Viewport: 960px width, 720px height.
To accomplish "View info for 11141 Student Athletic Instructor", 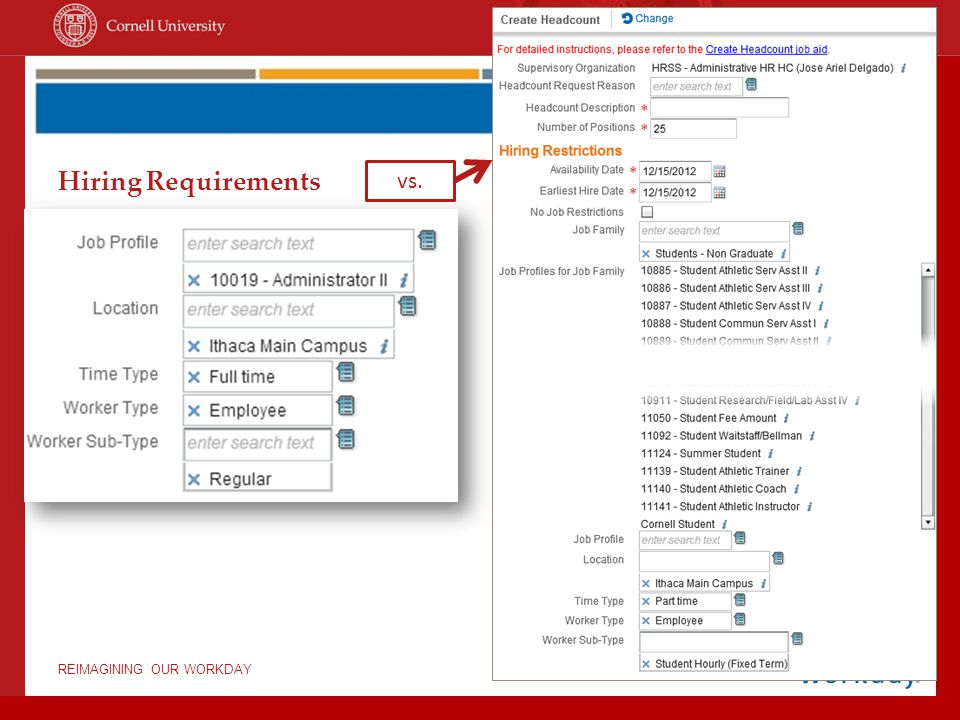I will [809, 506].
